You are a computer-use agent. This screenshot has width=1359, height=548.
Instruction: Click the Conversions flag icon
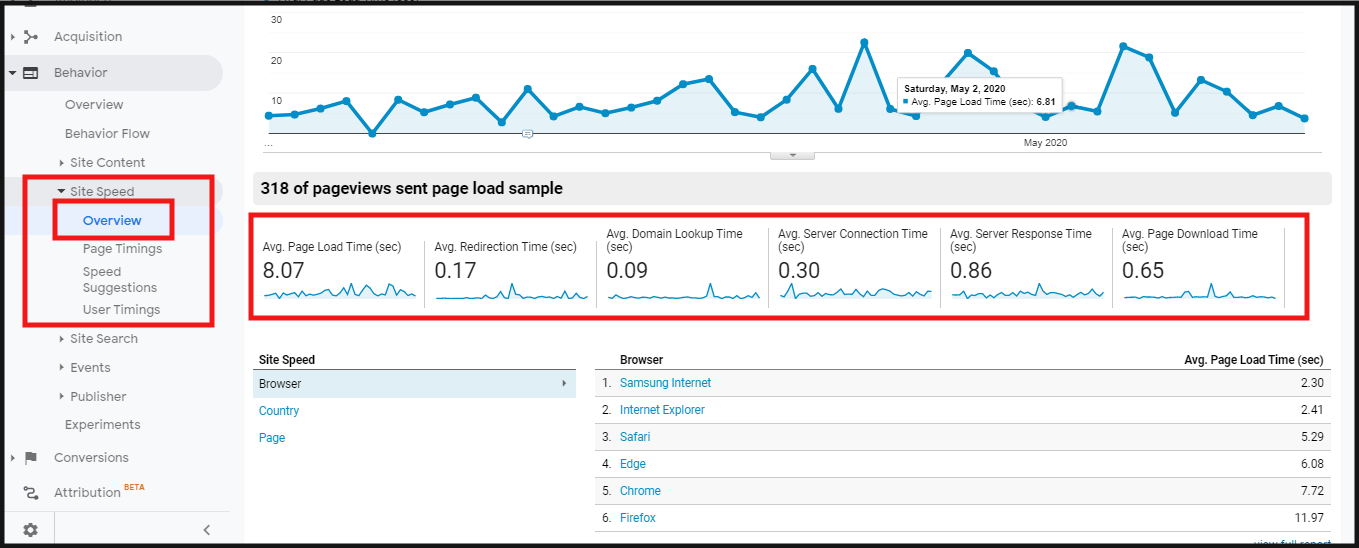coord(31,458)
